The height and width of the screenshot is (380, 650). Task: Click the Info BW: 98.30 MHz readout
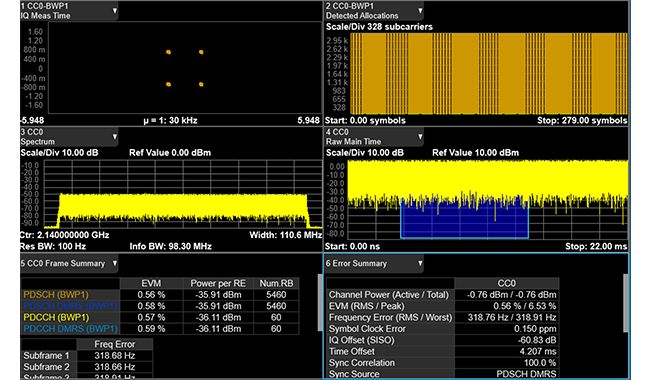pyautogui.click(x=170, y=247)
